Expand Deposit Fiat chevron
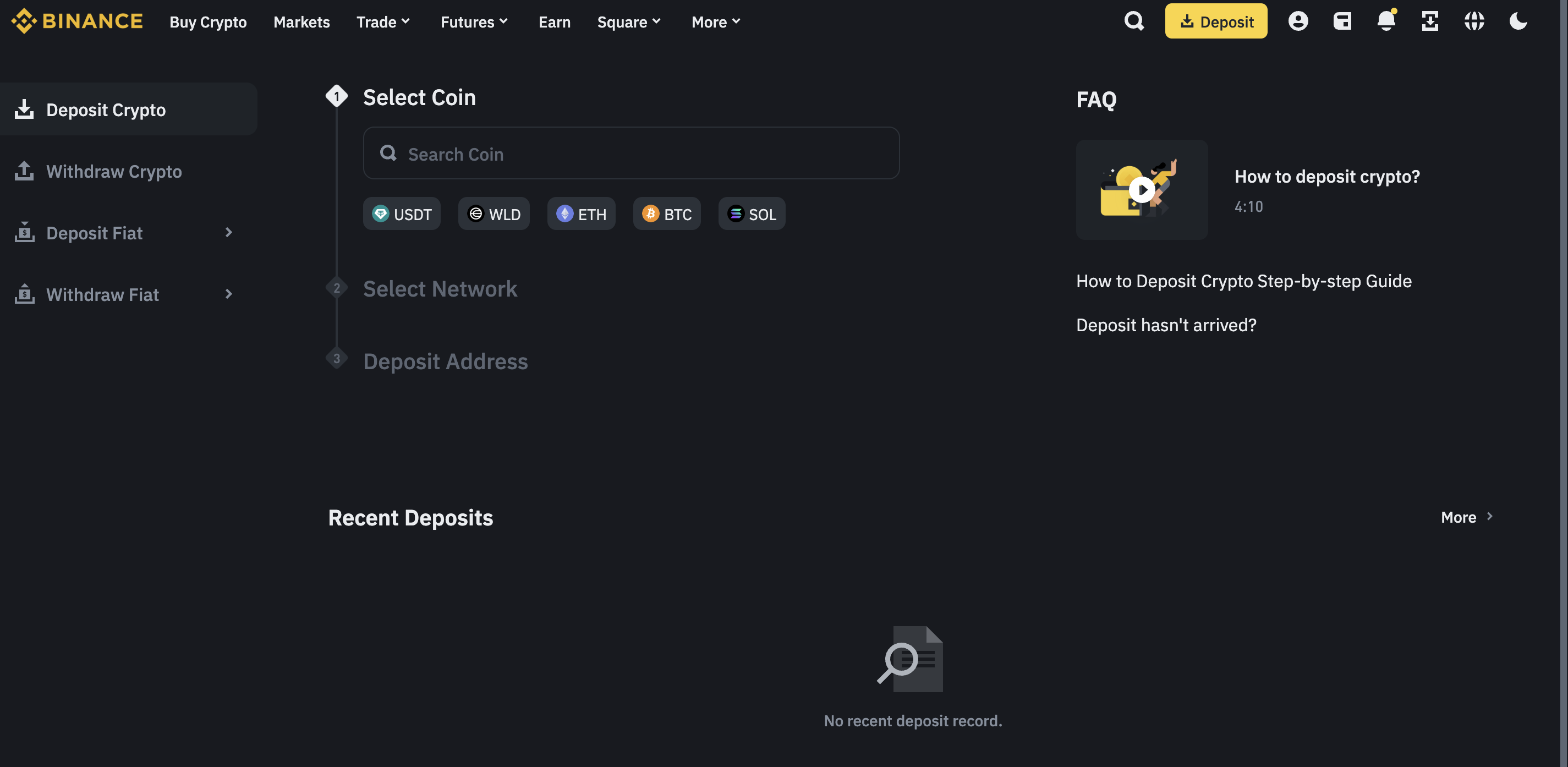The height and width of the screenshot is (767, 1568). tap(229, 233)
